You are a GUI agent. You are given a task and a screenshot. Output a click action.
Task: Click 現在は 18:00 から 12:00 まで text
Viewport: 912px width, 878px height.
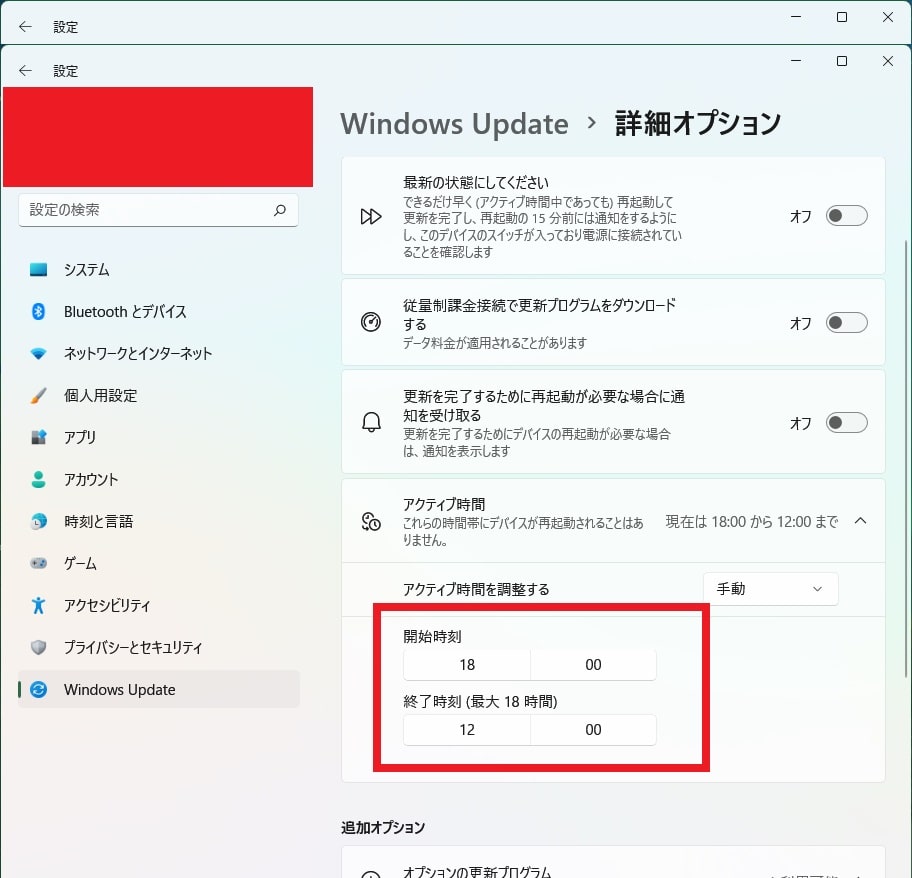751,522
